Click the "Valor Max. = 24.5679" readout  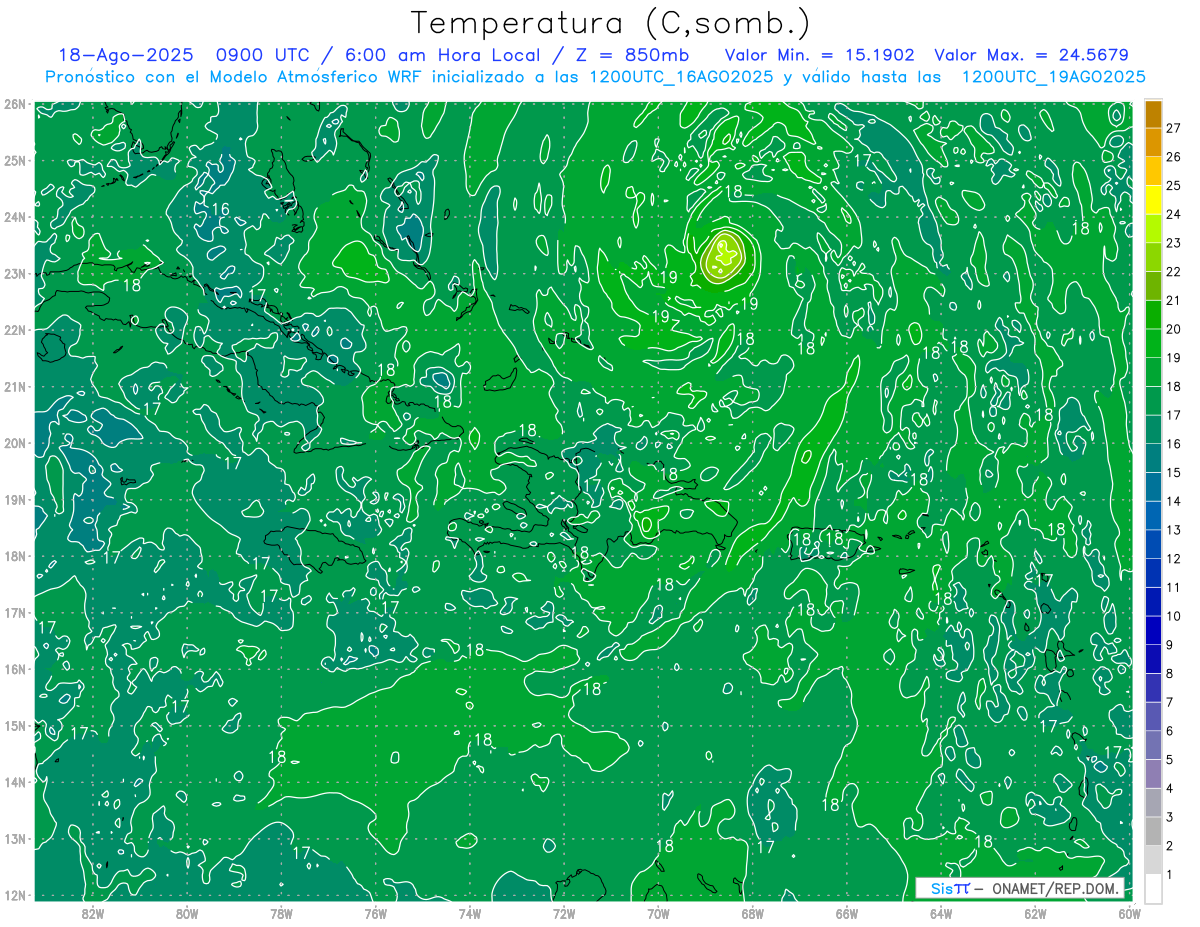1030,55
